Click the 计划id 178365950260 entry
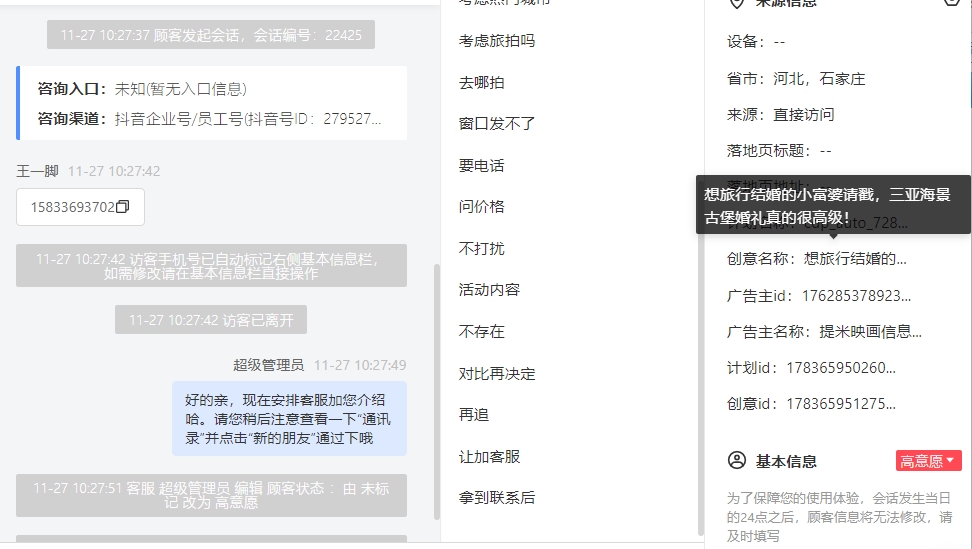 (x=811, y=367)
